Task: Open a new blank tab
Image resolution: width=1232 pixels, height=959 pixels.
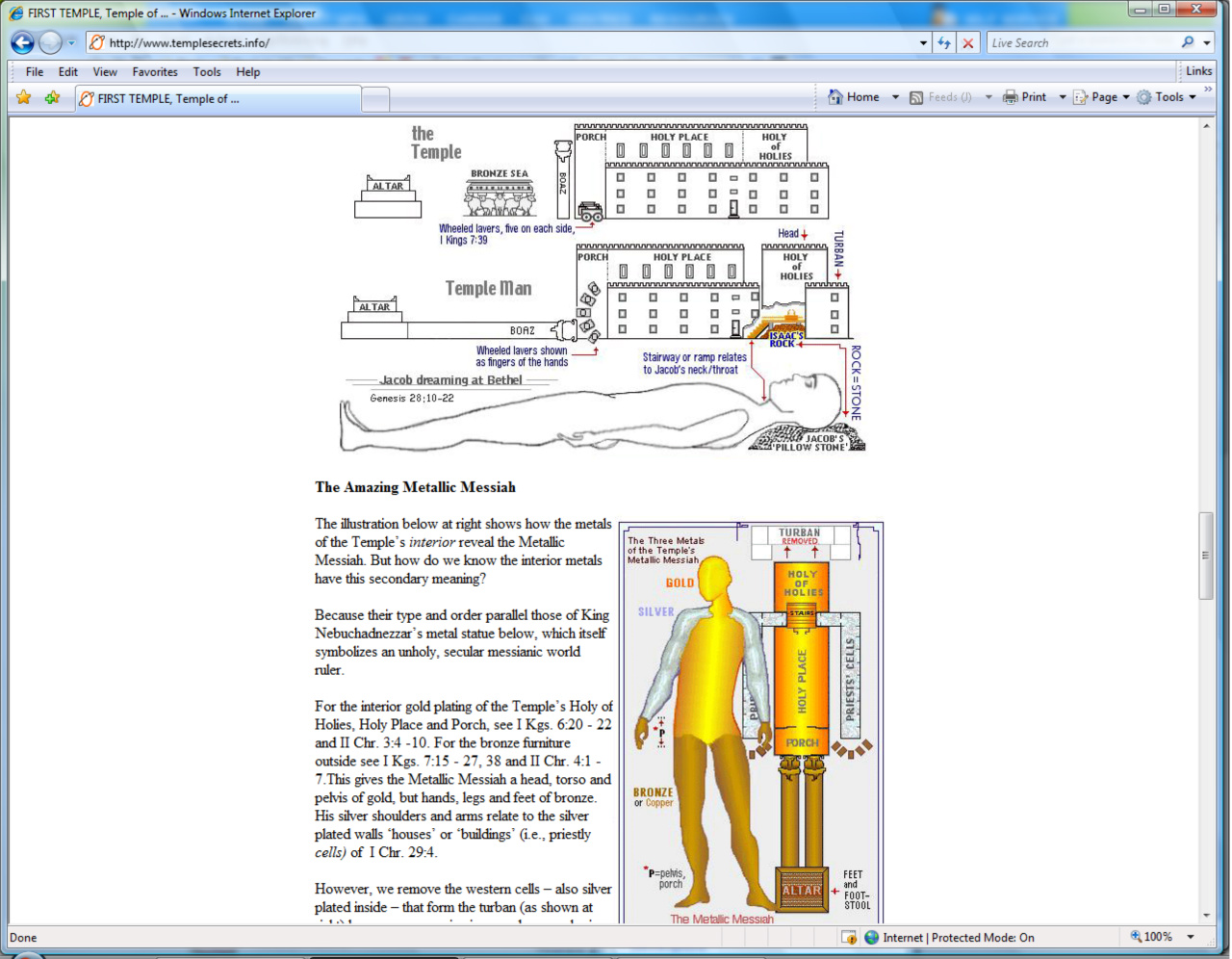Action: (x=375, y=99)
